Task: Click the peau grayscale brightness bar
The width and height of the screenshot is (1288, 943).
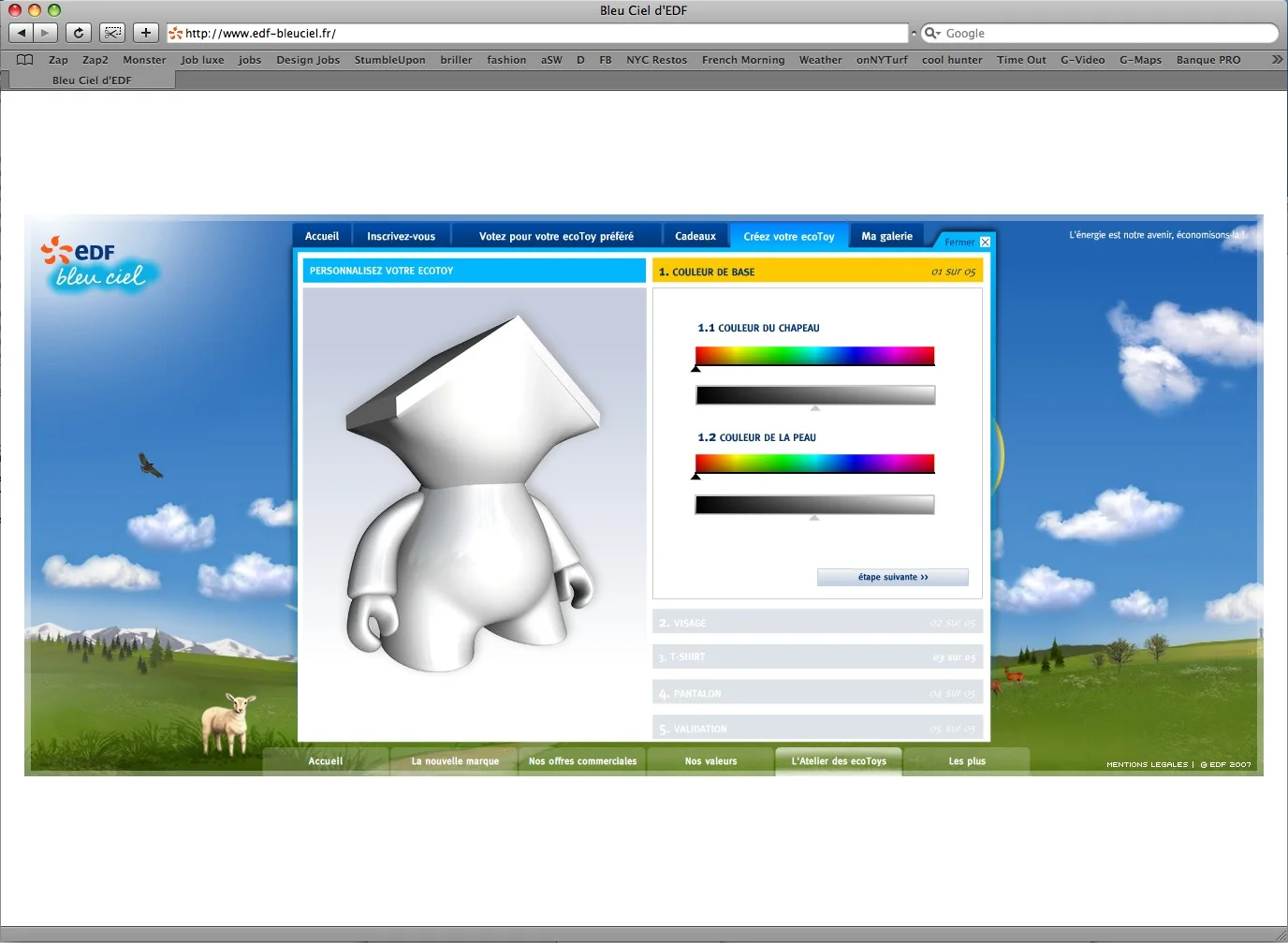Action: tap(814, 505)
